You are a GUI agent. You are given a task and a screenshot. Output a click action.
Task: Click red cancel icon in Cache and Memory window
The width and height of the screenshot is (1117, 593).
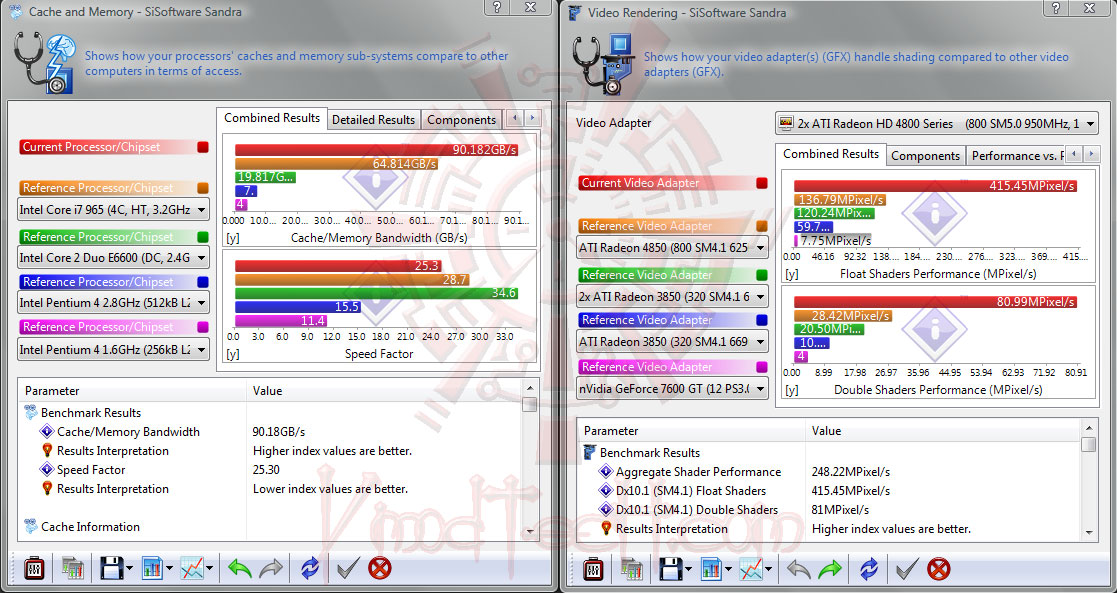point(380,568)
